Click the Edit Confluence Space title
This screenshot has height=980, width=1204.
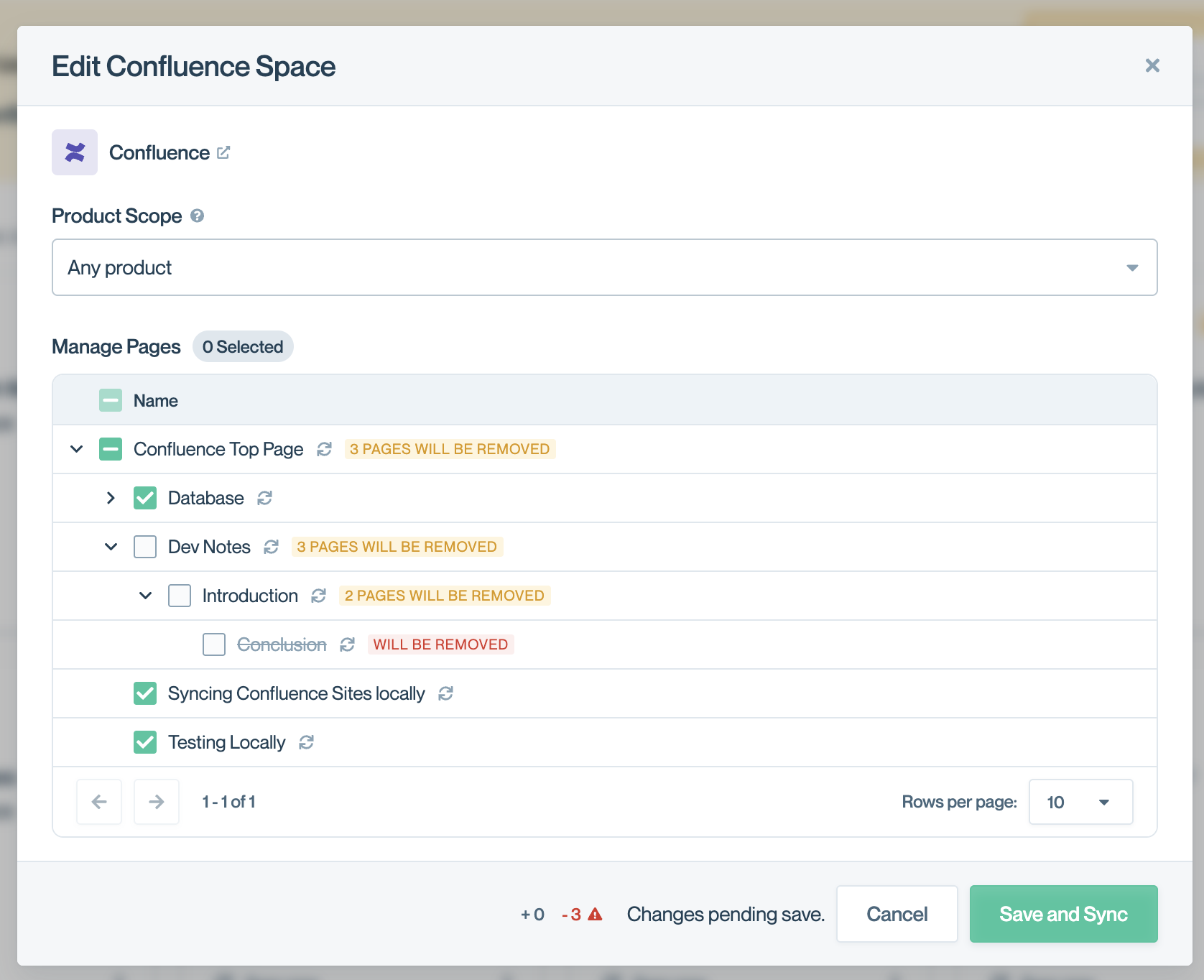194,66
